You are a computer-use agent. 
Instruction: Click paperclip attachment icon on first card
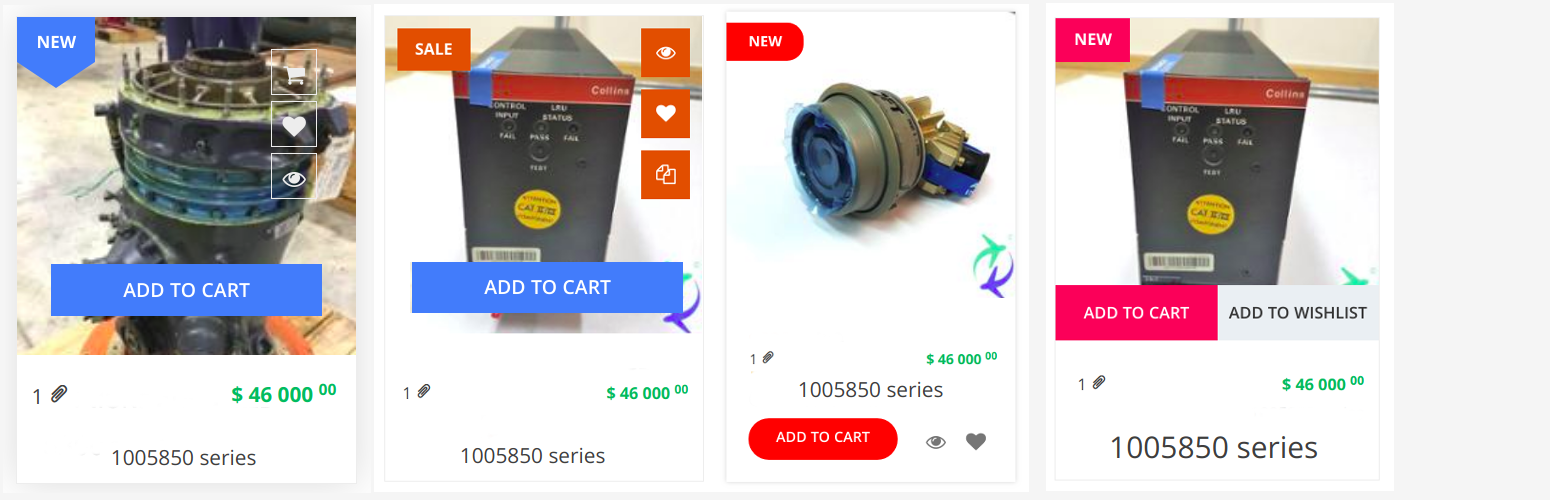coord(59,394)
